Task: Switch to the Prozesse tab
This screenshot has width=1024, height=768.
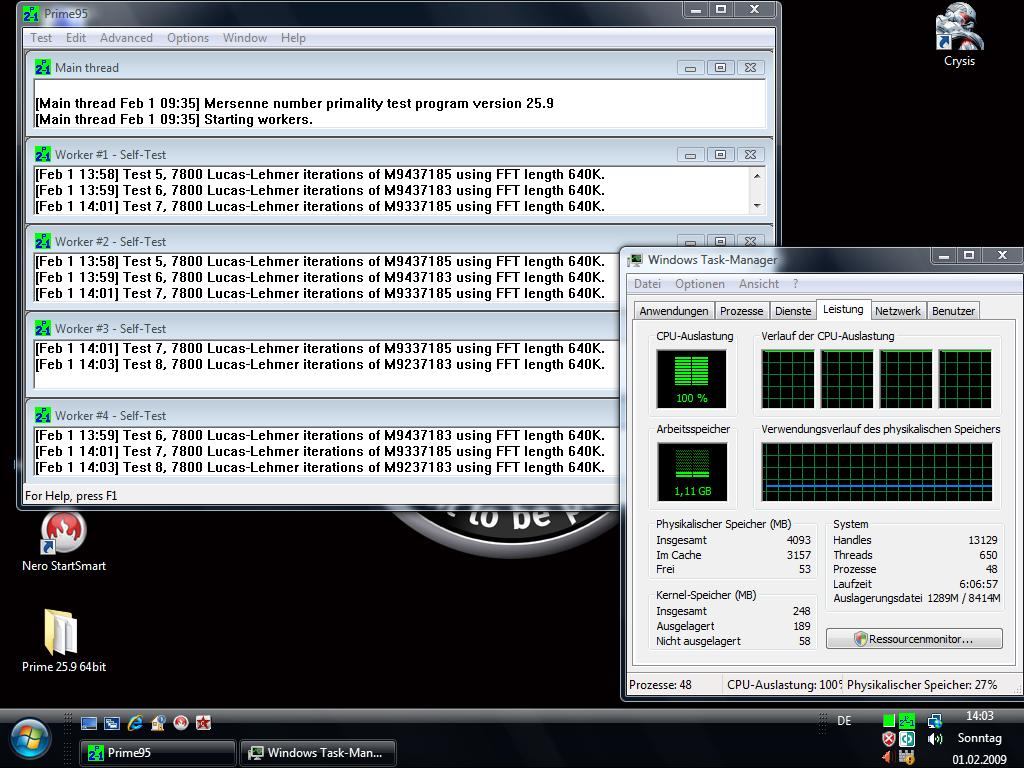Action: coord(741,311)
